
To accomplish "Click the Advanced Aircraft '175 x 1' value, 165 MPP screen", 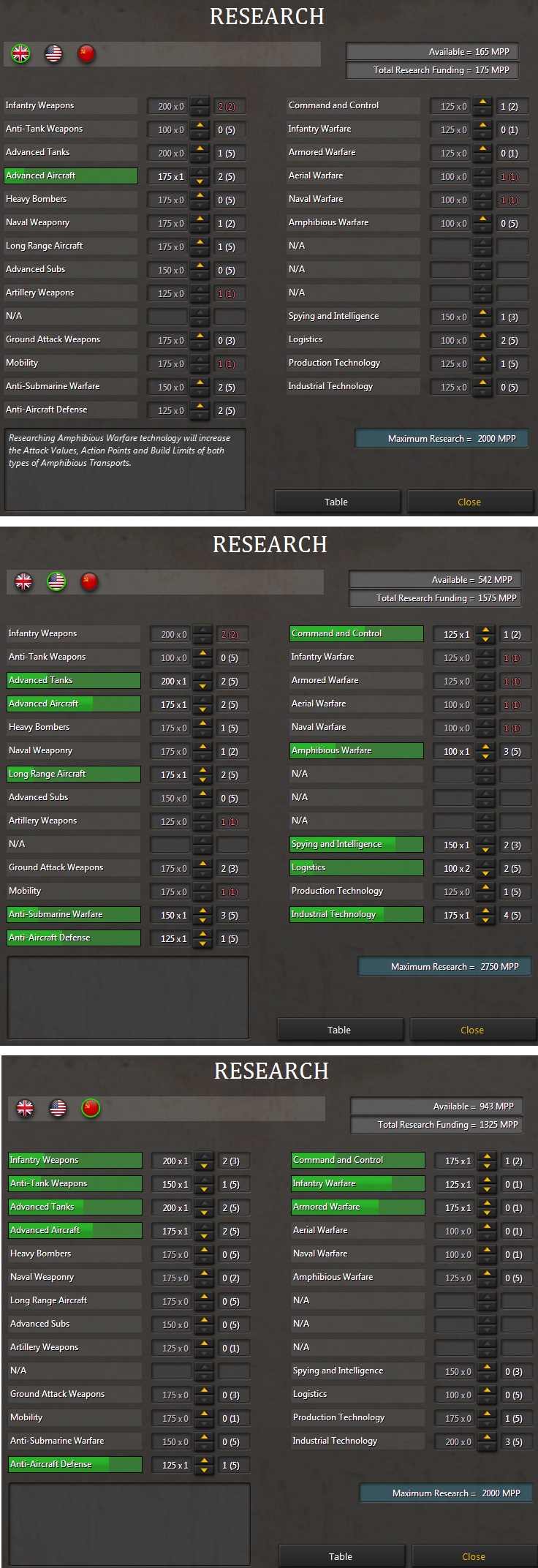I will click(168, 176).
